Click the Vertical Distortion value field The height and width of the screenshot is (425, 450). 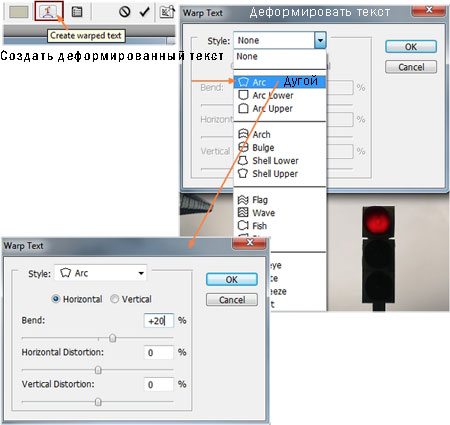coord(159,384)
